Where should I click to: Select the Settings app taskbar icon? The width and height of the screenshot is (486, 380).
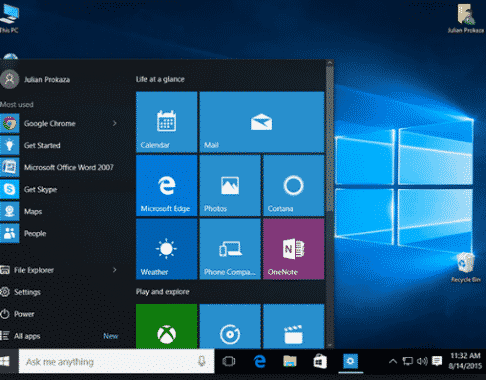(x=350, y=361)
